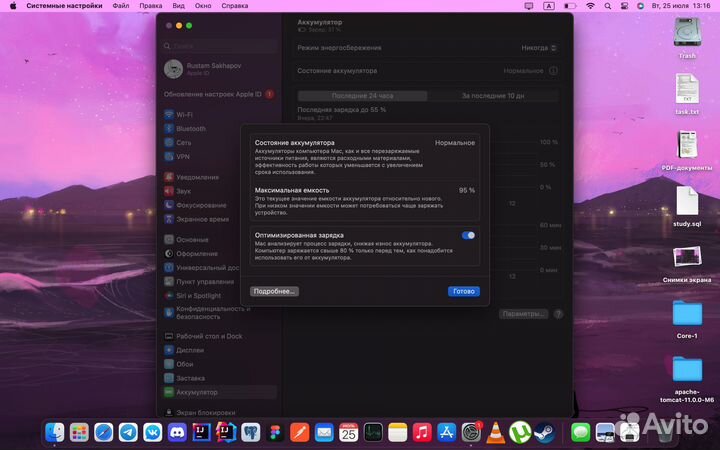Image resolution: width=720 pixels, height=450 pixels.
Task: Open the Правка menu
Action: (x=151, y=6)
